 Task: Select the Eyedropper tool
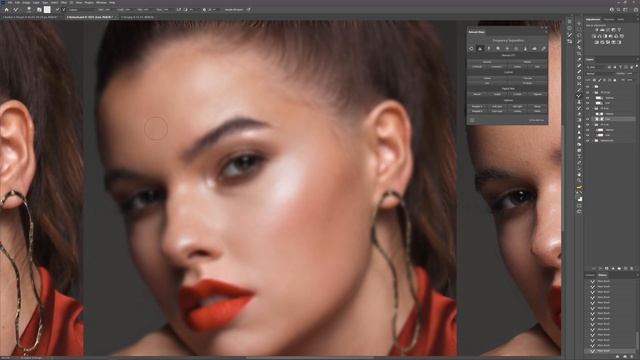[579, 60]
